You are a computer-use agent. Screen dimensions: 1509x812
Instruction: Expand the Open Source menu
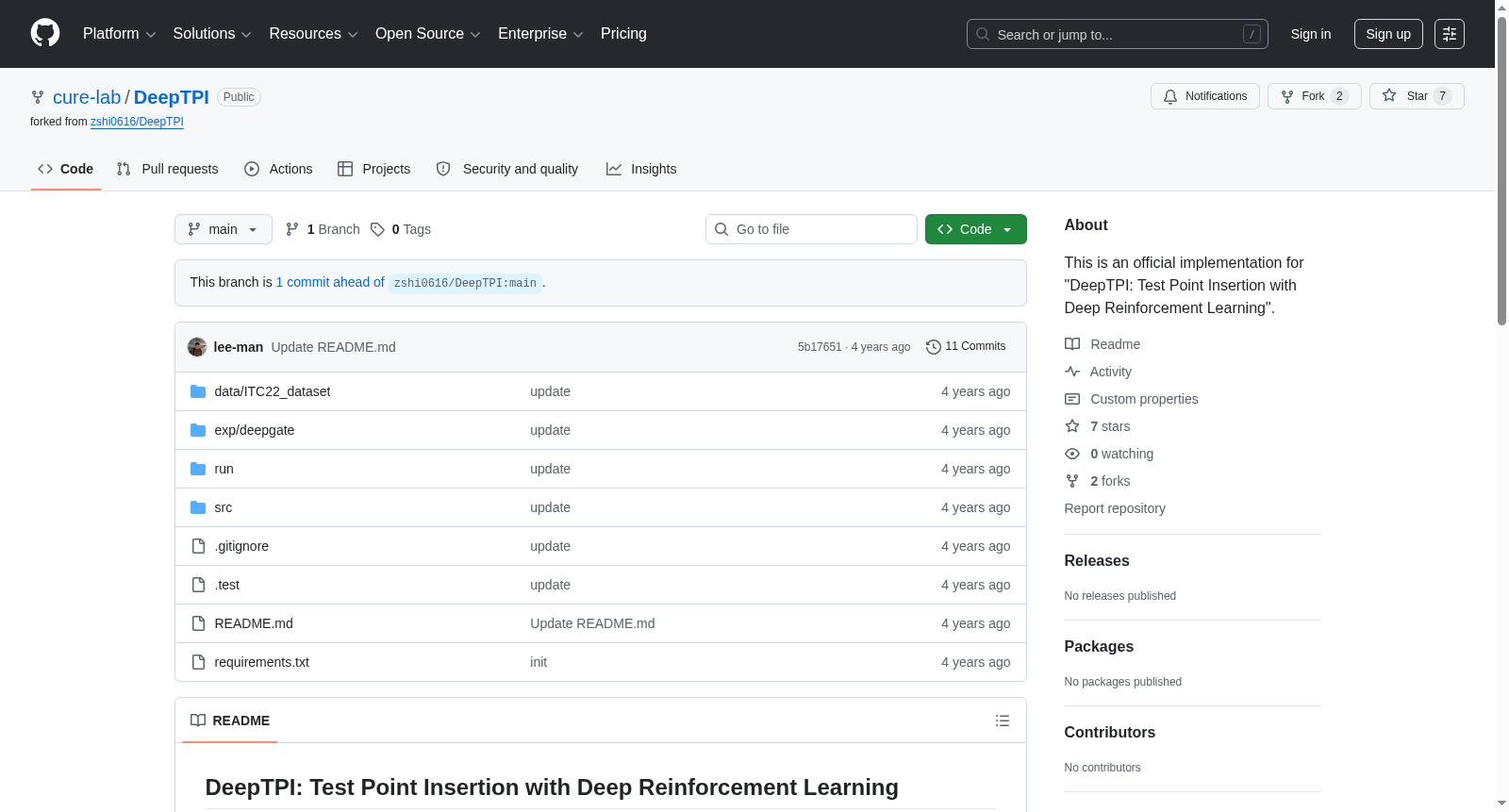(x=428, y=34)
